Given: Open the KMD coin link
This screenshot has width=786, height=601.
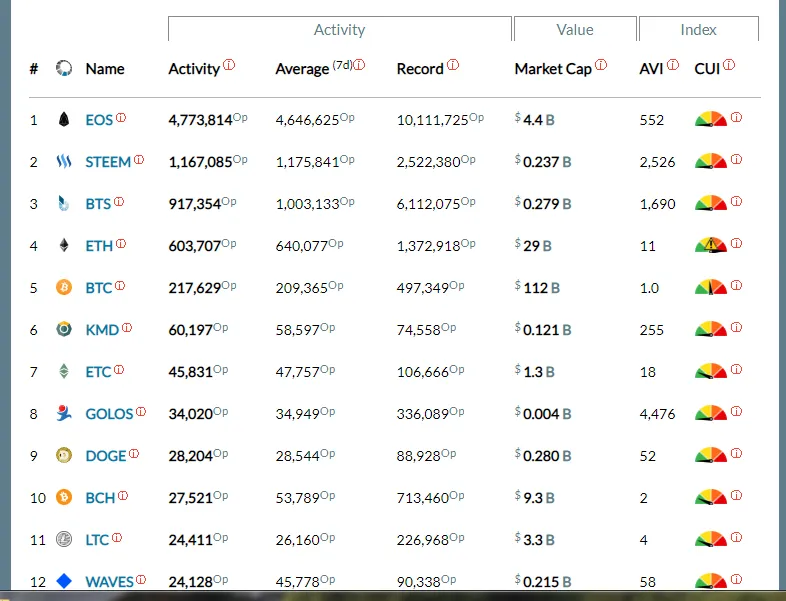Looking at the screenshot, I should (102, 330).
